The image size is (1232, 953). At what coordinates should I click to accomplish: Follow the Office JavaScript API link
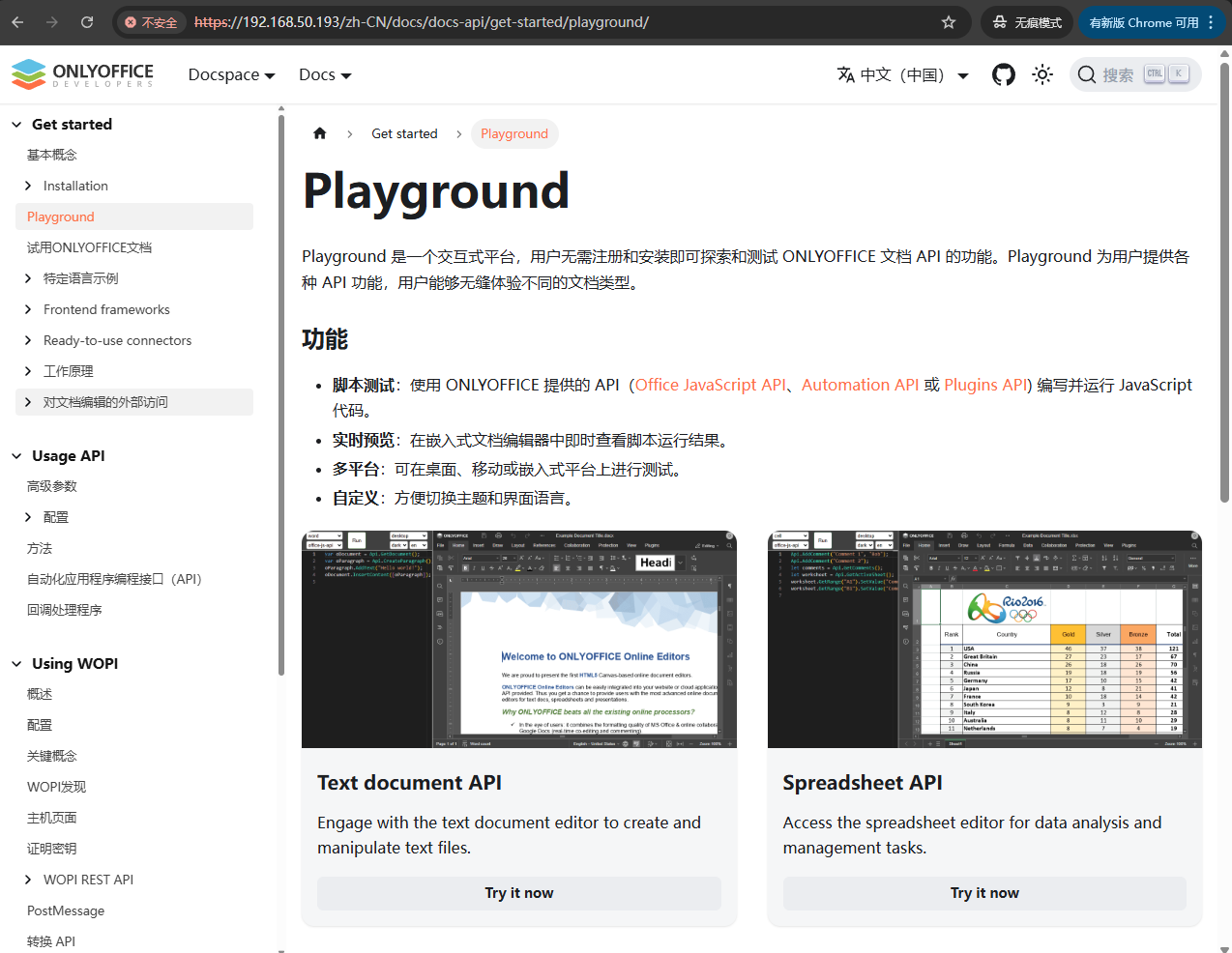pyautogui.click(x=711, y=385)
